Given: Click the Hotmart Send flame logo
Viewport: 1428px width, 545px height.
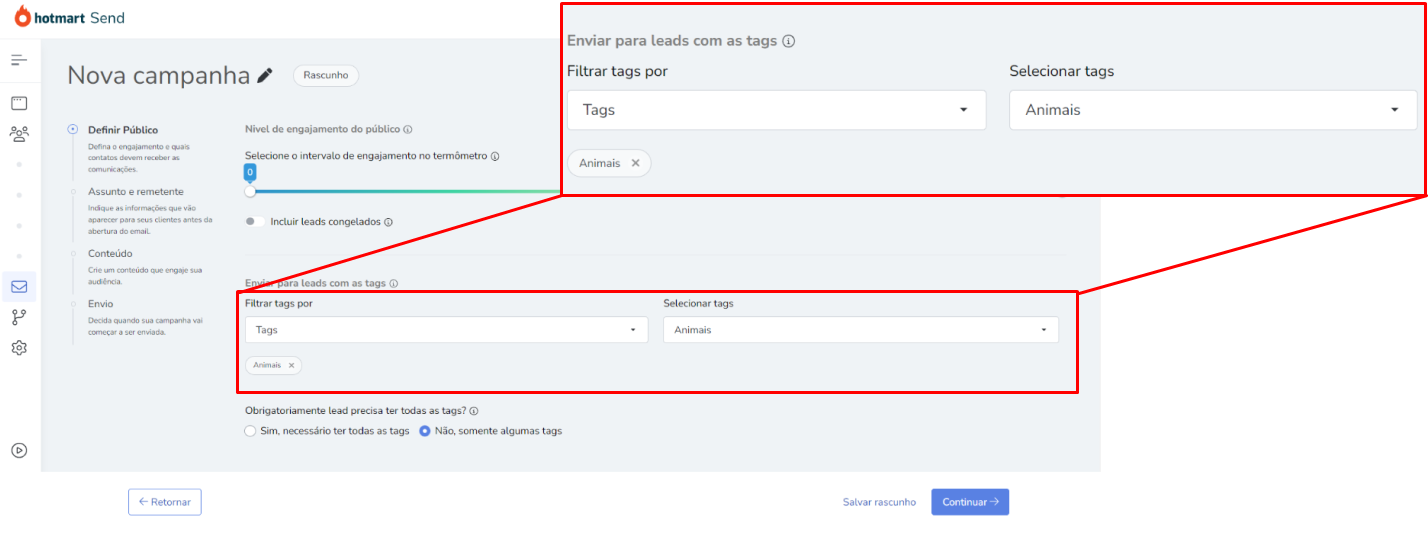Looking at the screenshot, I should [x=22, y=16].
